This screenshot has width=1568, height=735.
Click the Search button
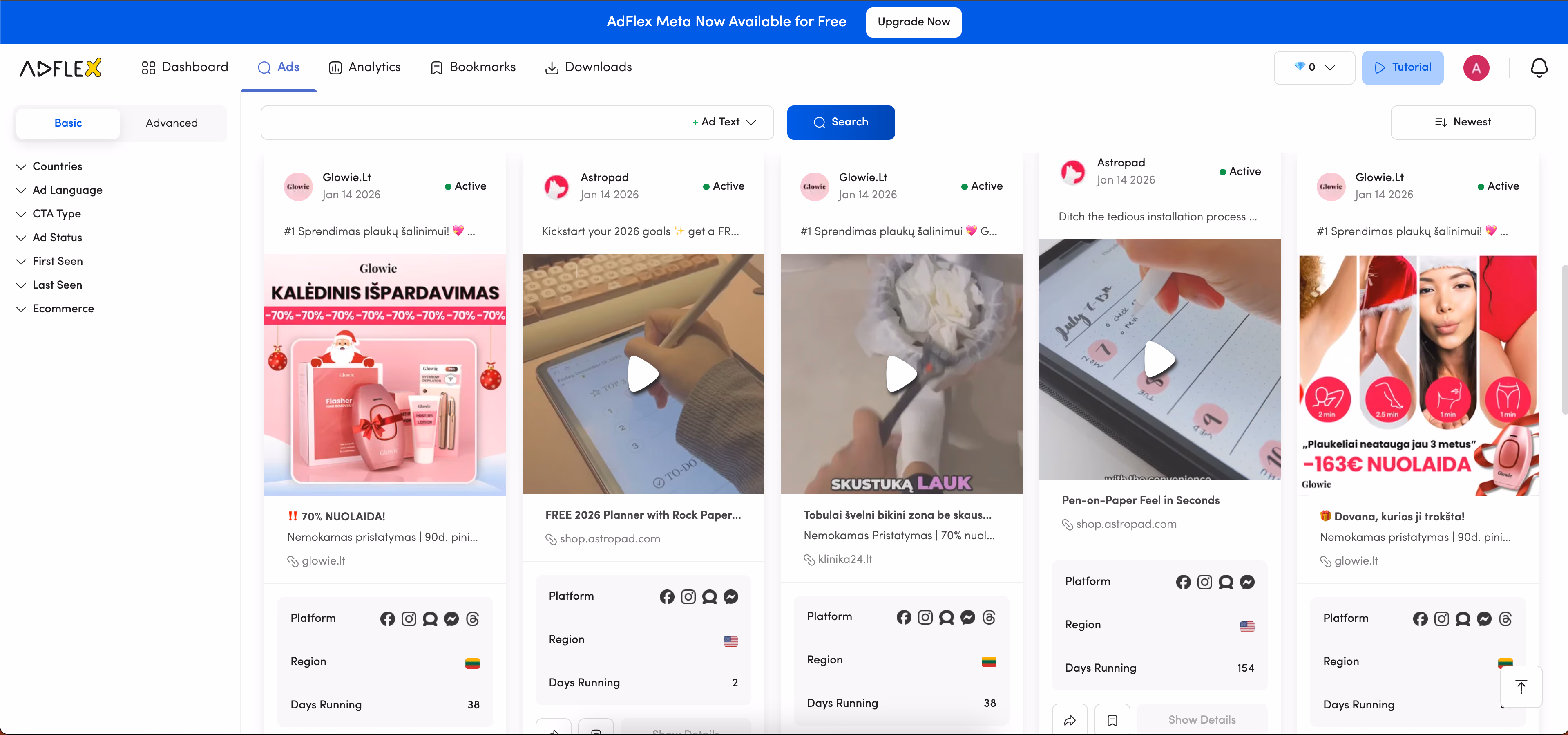[x=841, y=122]
